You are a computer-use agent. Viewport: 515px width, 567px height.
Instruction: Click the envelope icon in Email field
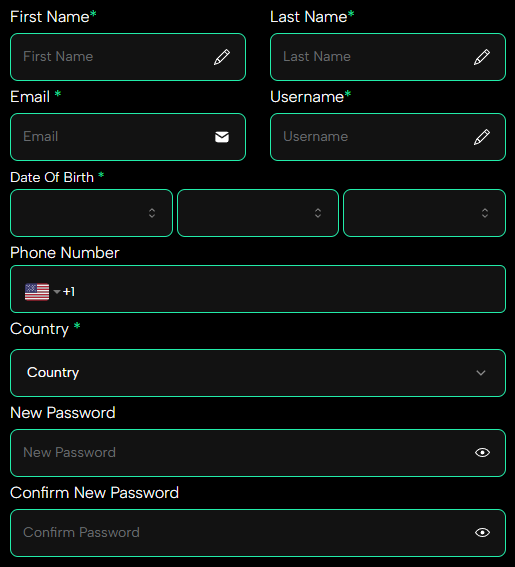coord(222,137)
